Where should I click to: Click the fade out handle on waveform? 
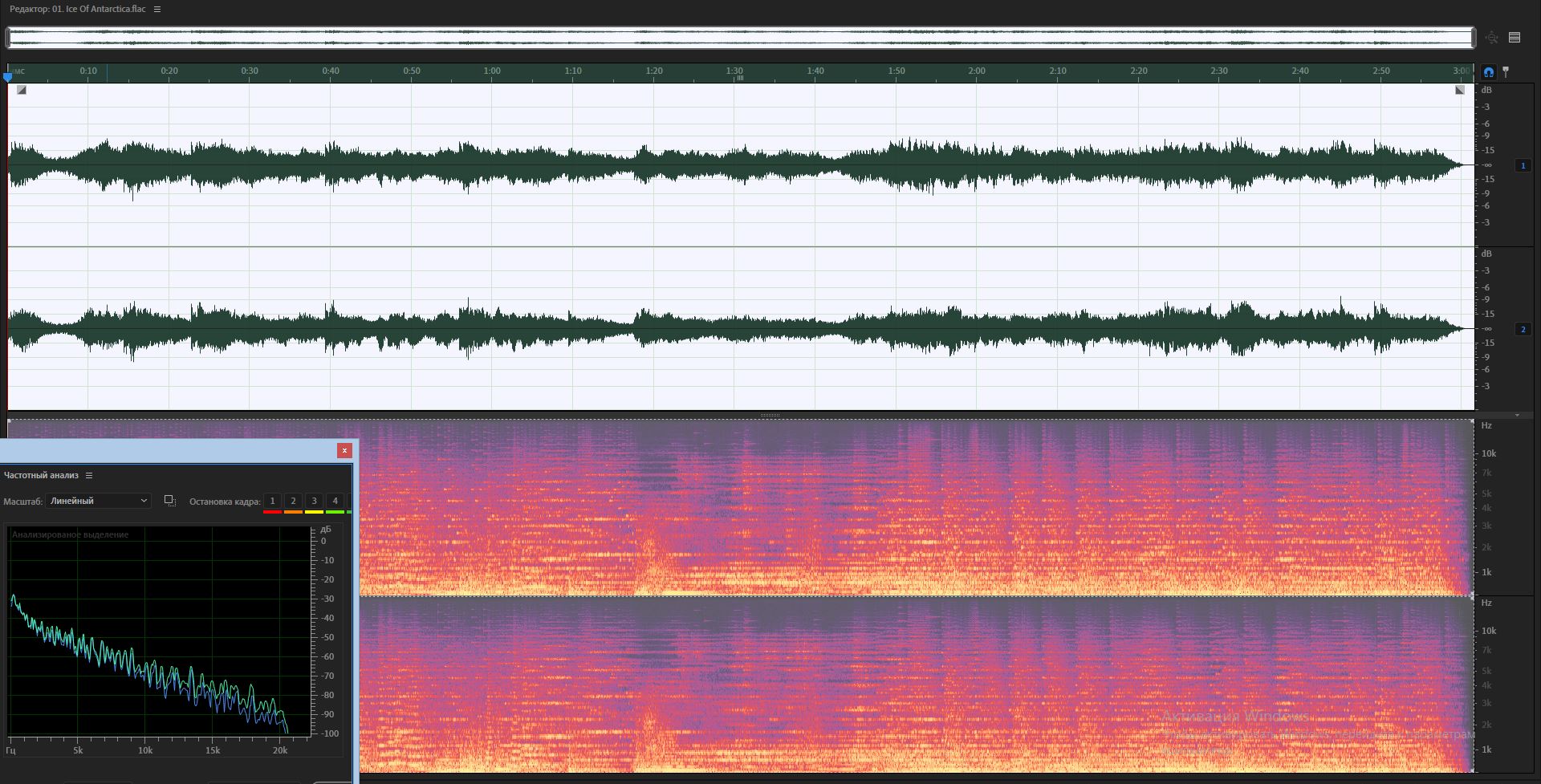(1459, 90)
